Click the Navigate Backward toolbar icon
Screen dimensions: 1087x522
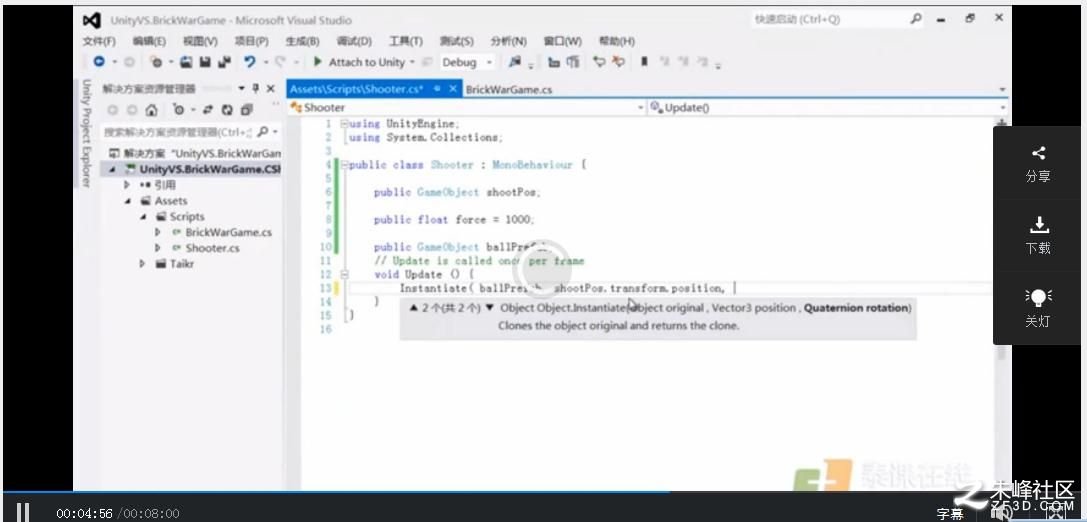(x=99, y=62)
